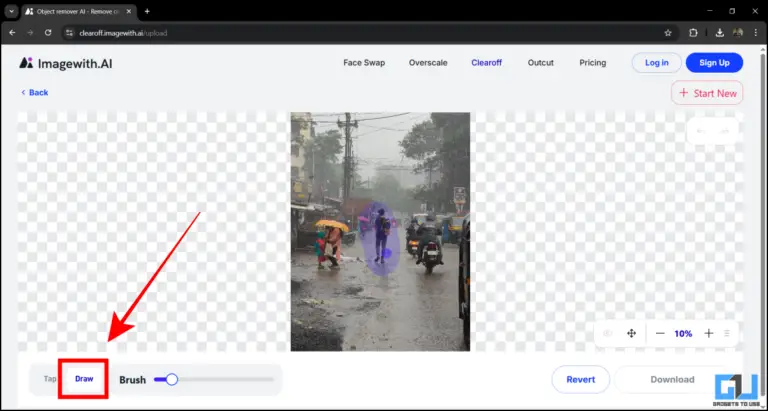Click the Brush size slider handle
768x411 pixels.
point(172,379)
